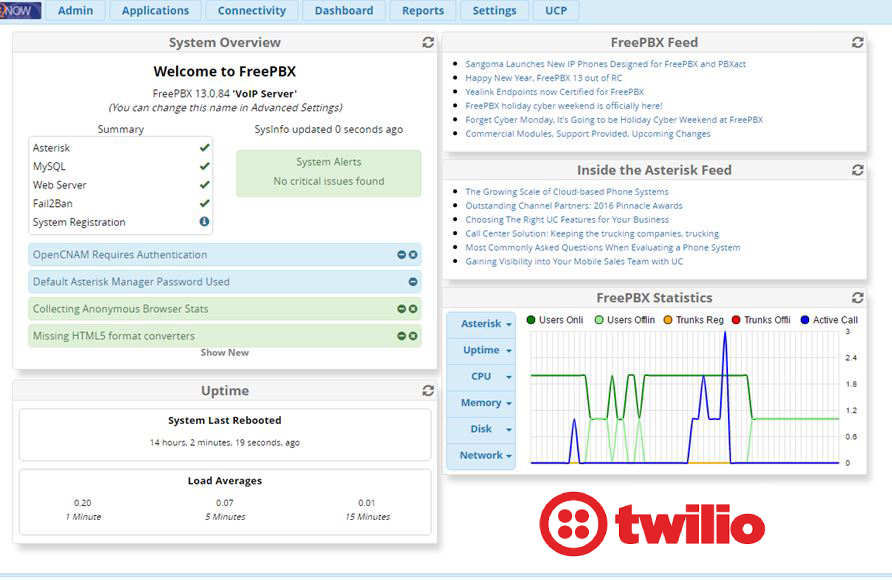Toggle Users Online series in chart legend
This screenshot has width=892, height=580.
[x=555, y=320]
